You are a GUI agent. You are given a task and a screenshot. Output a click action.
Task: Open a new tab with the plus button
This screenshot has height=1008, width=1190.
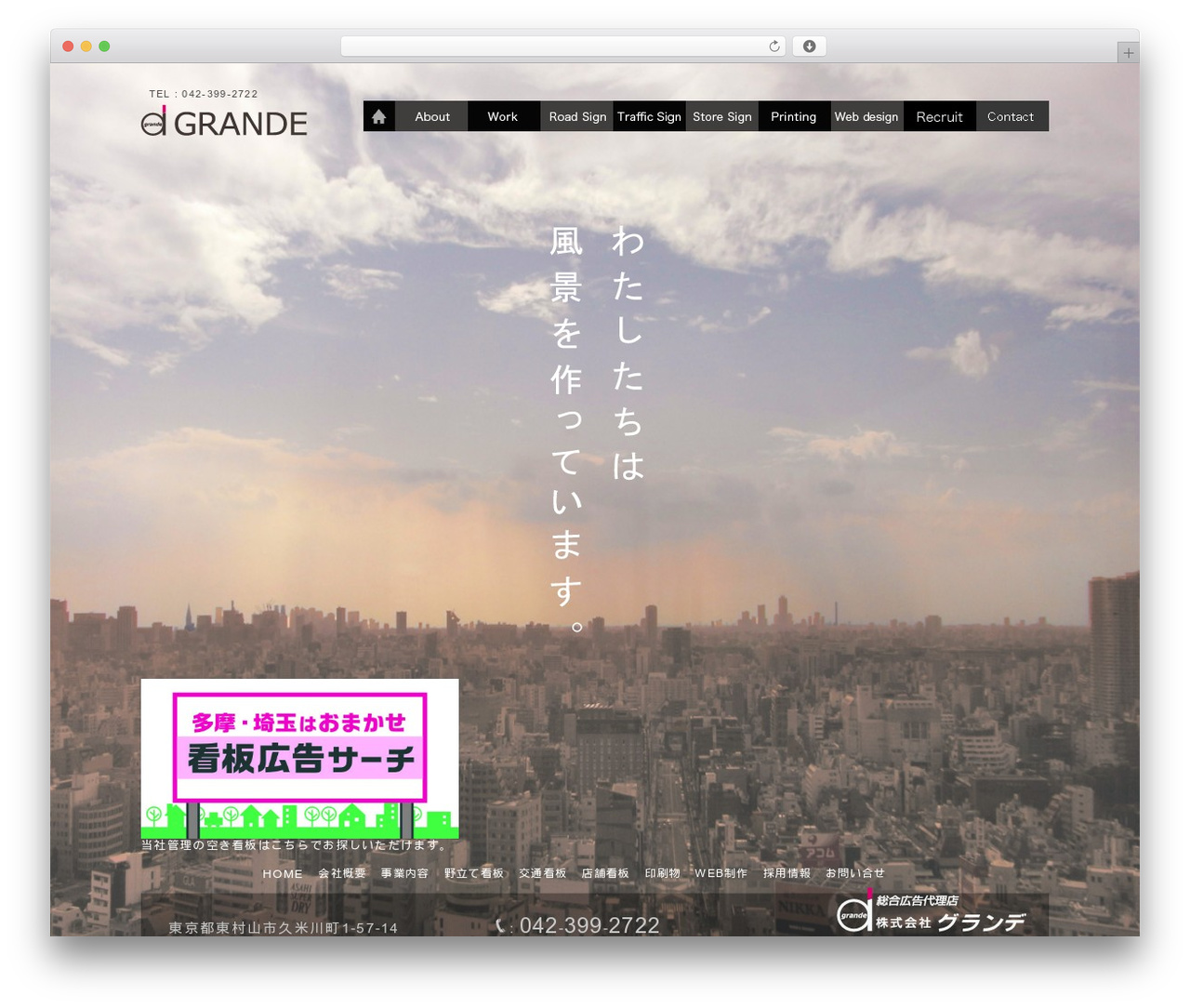(x=1128, y=53)
